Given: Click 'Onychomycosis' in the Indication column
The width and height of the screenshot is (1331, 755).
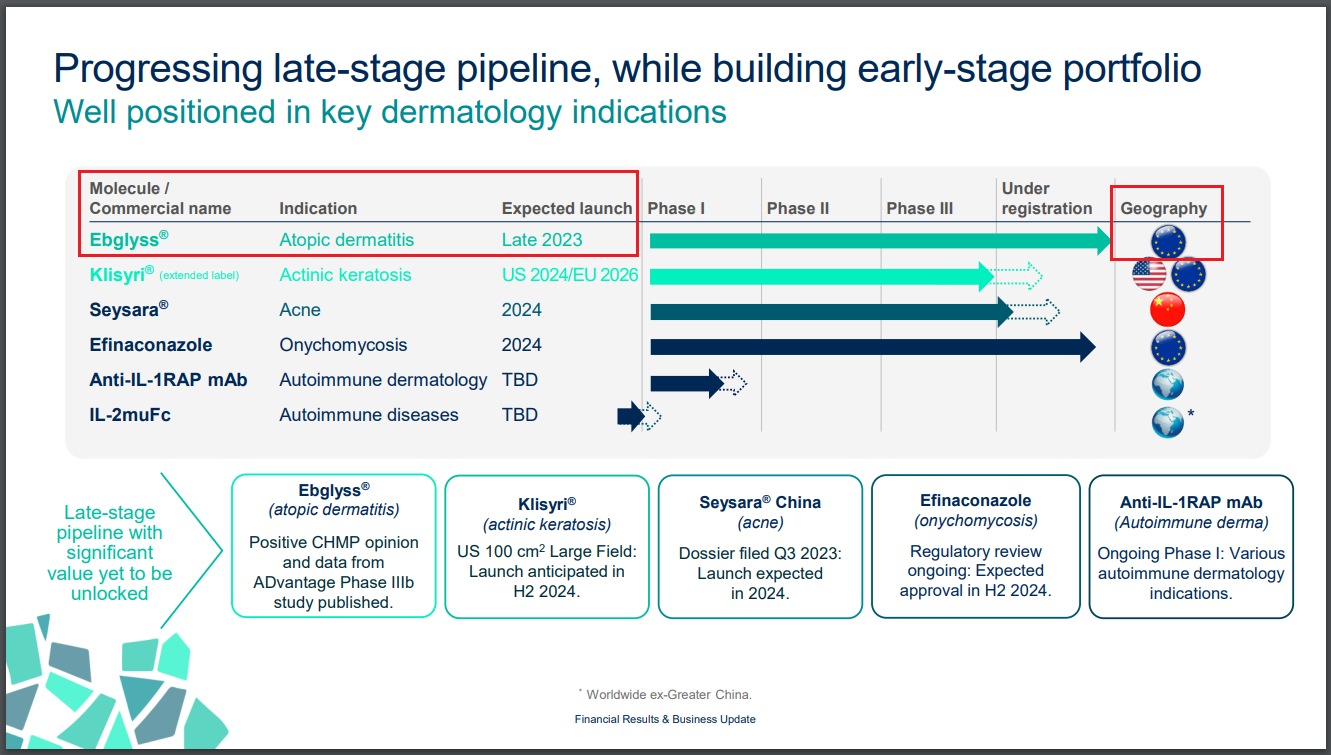Looking at the screenshot, I should [x=343, y=345].
